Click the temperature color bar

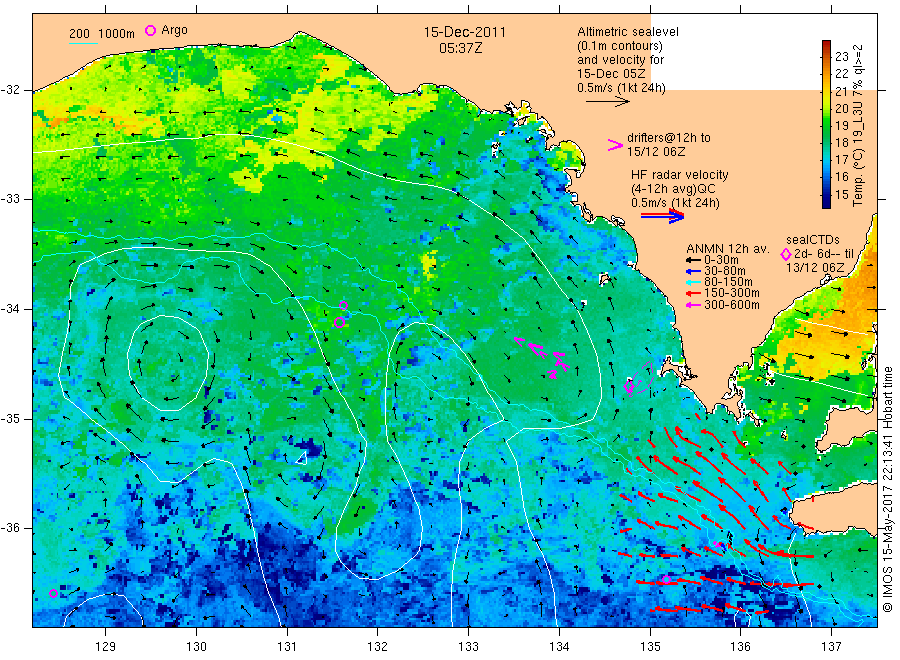tap(826, 124)
